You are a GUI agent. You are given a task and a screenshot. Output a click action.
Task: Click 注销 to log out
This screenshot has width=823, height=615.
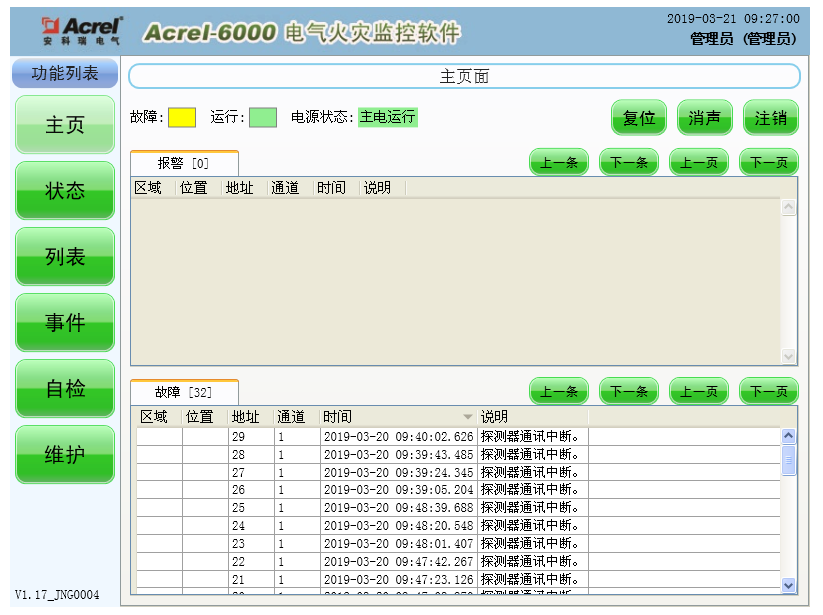pyautogui.click(x=770, y=118)
